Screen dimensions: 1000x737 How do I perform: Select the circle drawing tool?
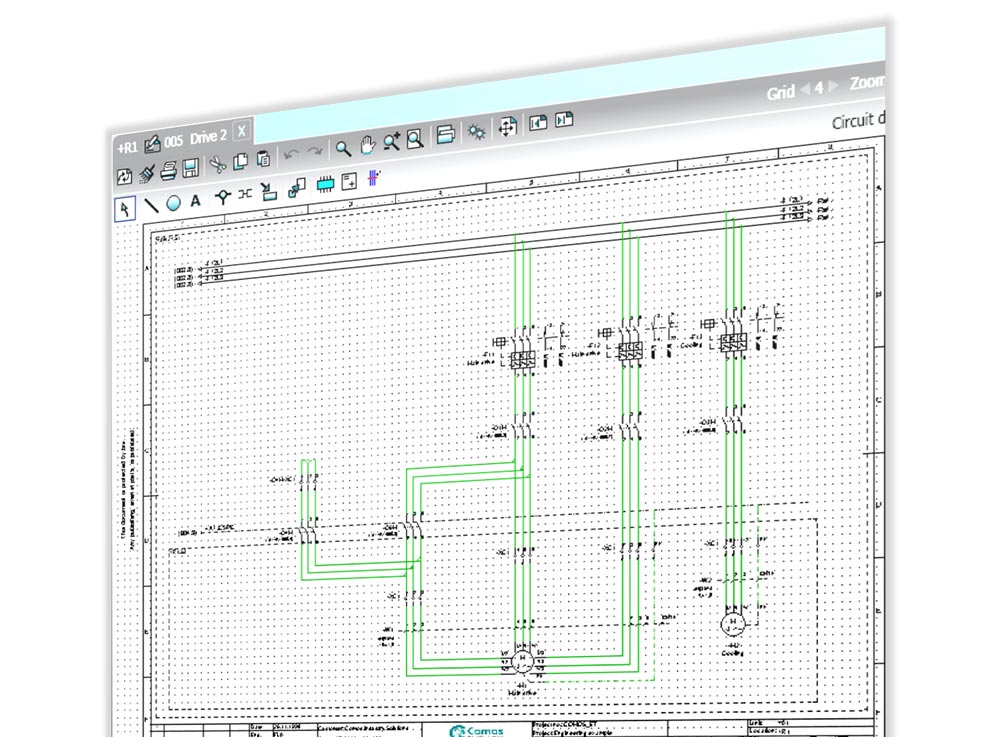[x=173, y=203]
